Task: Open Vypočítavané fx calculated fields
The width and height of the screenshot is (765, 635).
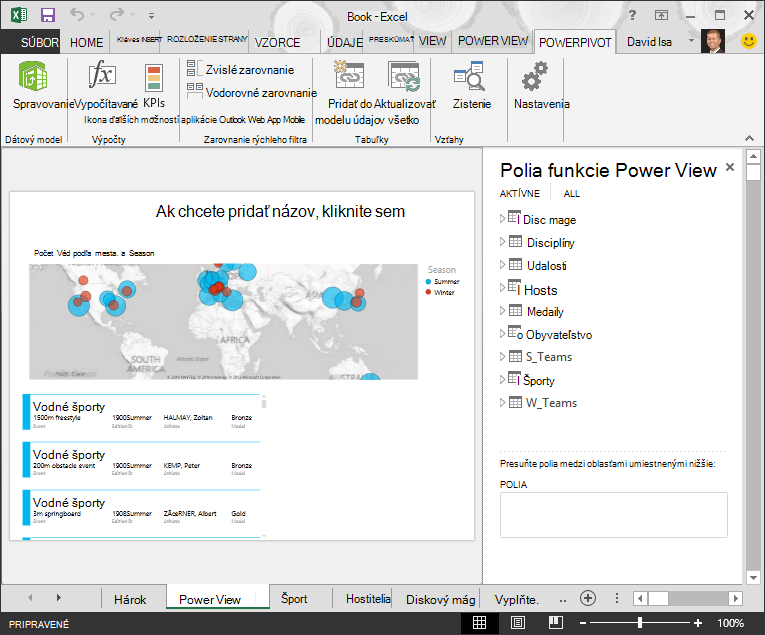Action: click(x=102, y=75)
